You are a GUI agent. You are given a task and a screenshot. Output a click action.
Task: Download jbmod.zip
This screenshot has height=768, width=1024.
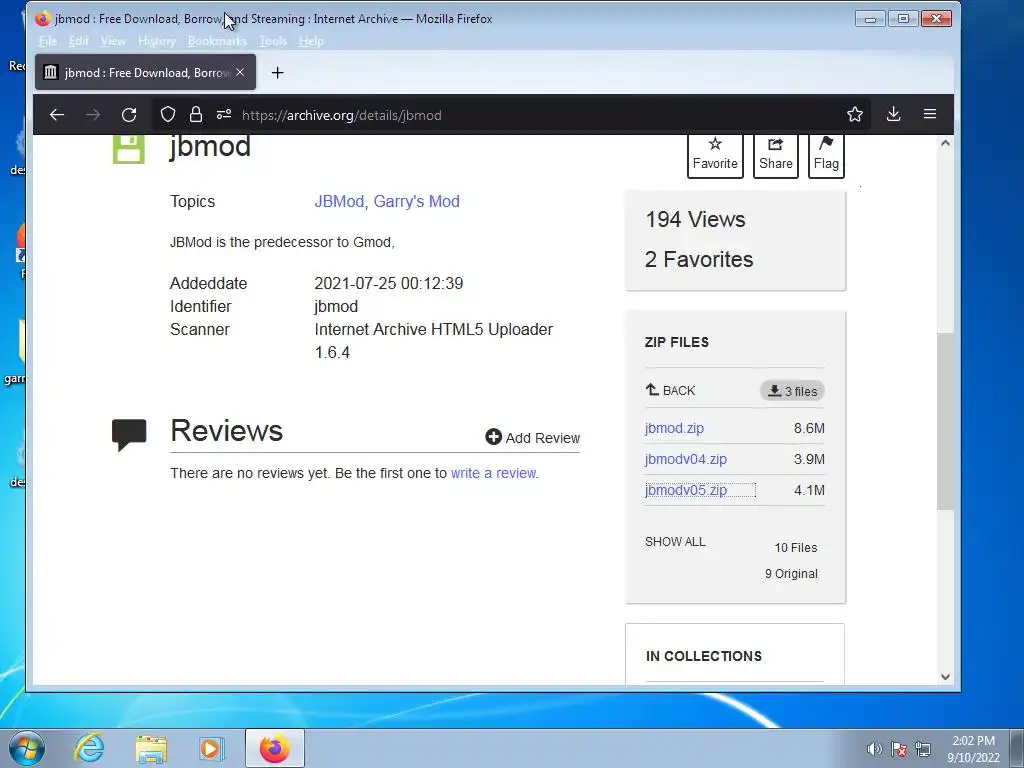click(x=674, y=428)
